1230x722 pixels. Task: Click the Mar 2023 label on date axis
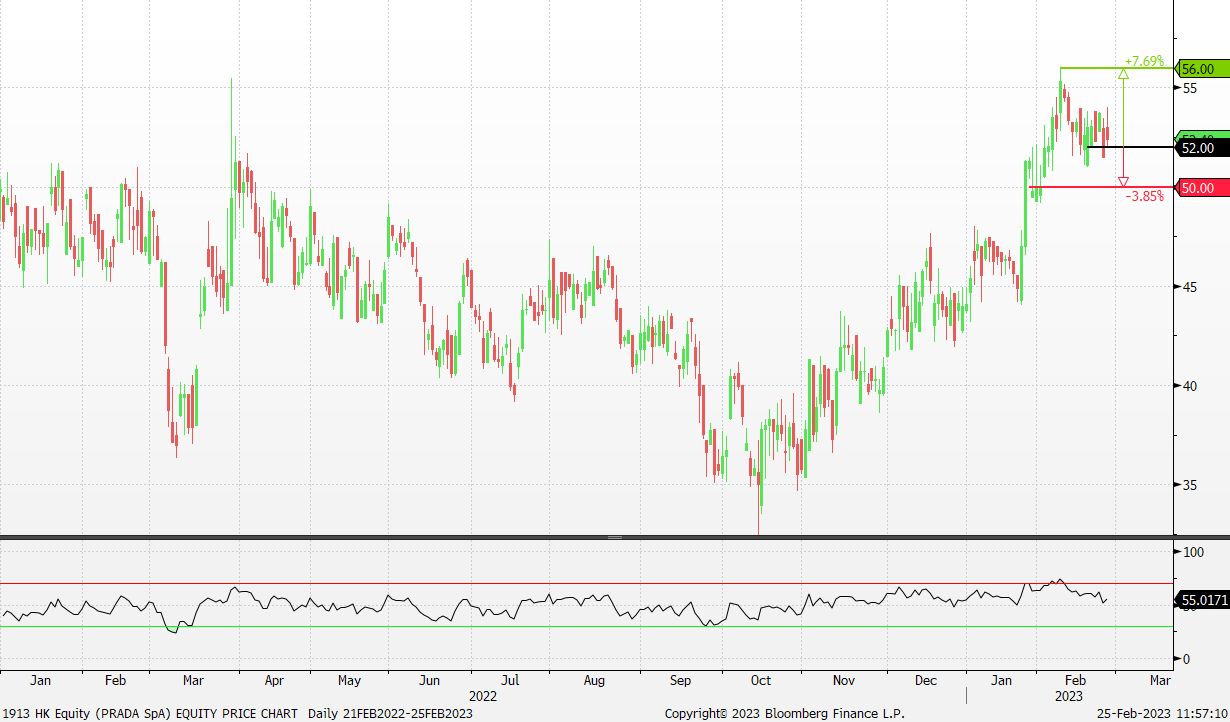[x=1160, y=681]
